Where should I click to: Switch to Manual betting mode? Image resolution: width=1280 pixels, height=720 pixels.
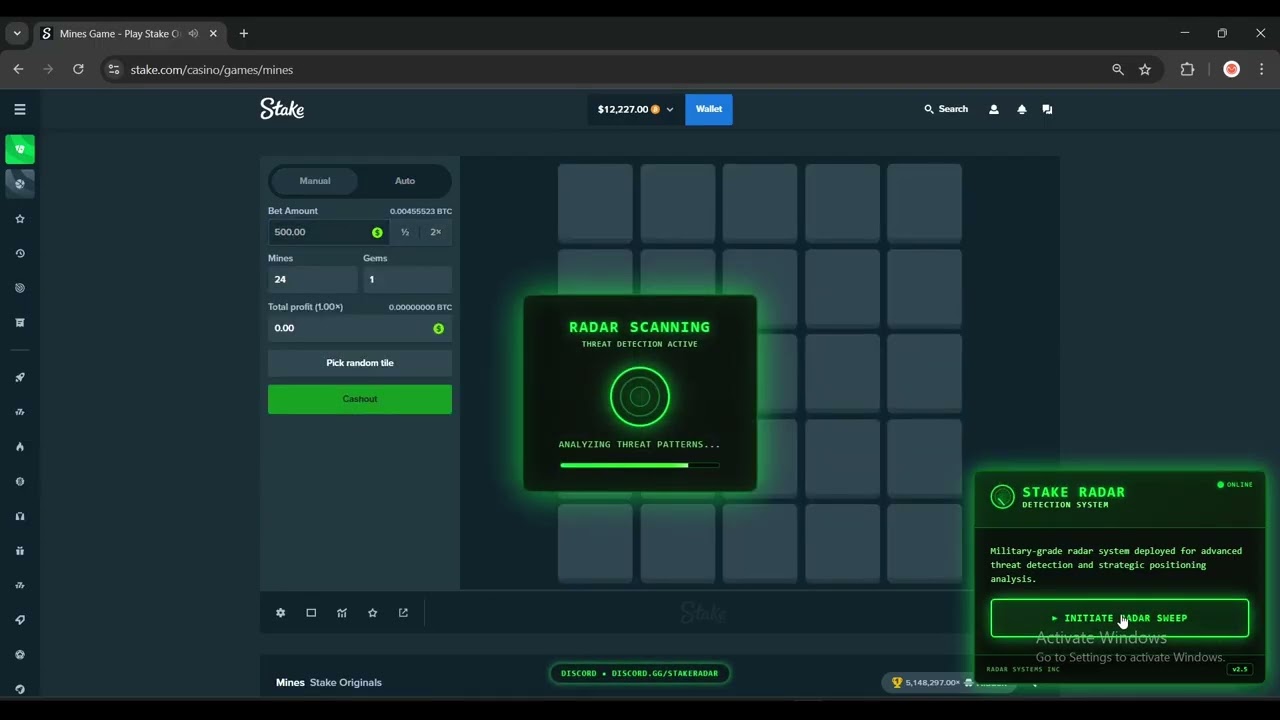click(315, 181)
